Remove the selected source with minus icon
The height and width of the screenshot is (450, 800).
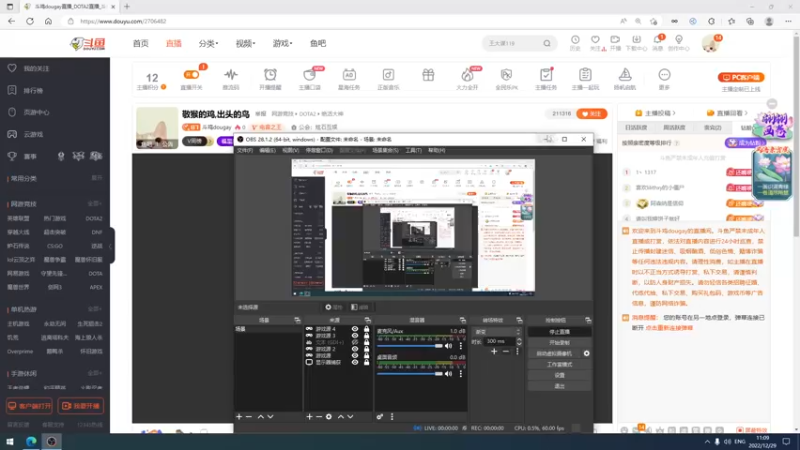(x=319, y=417)
